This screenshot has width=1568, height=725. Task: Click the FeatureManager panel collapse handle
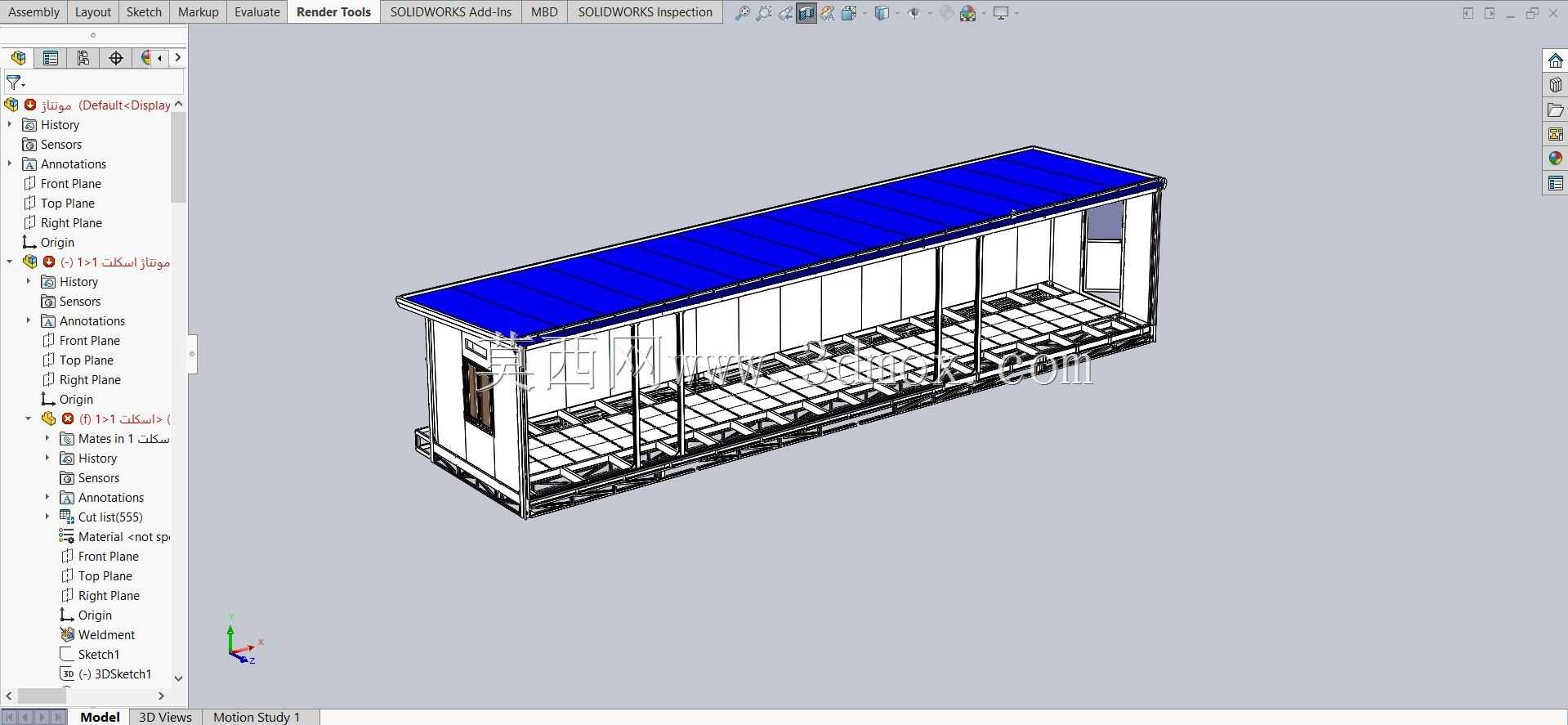(192, 354)
